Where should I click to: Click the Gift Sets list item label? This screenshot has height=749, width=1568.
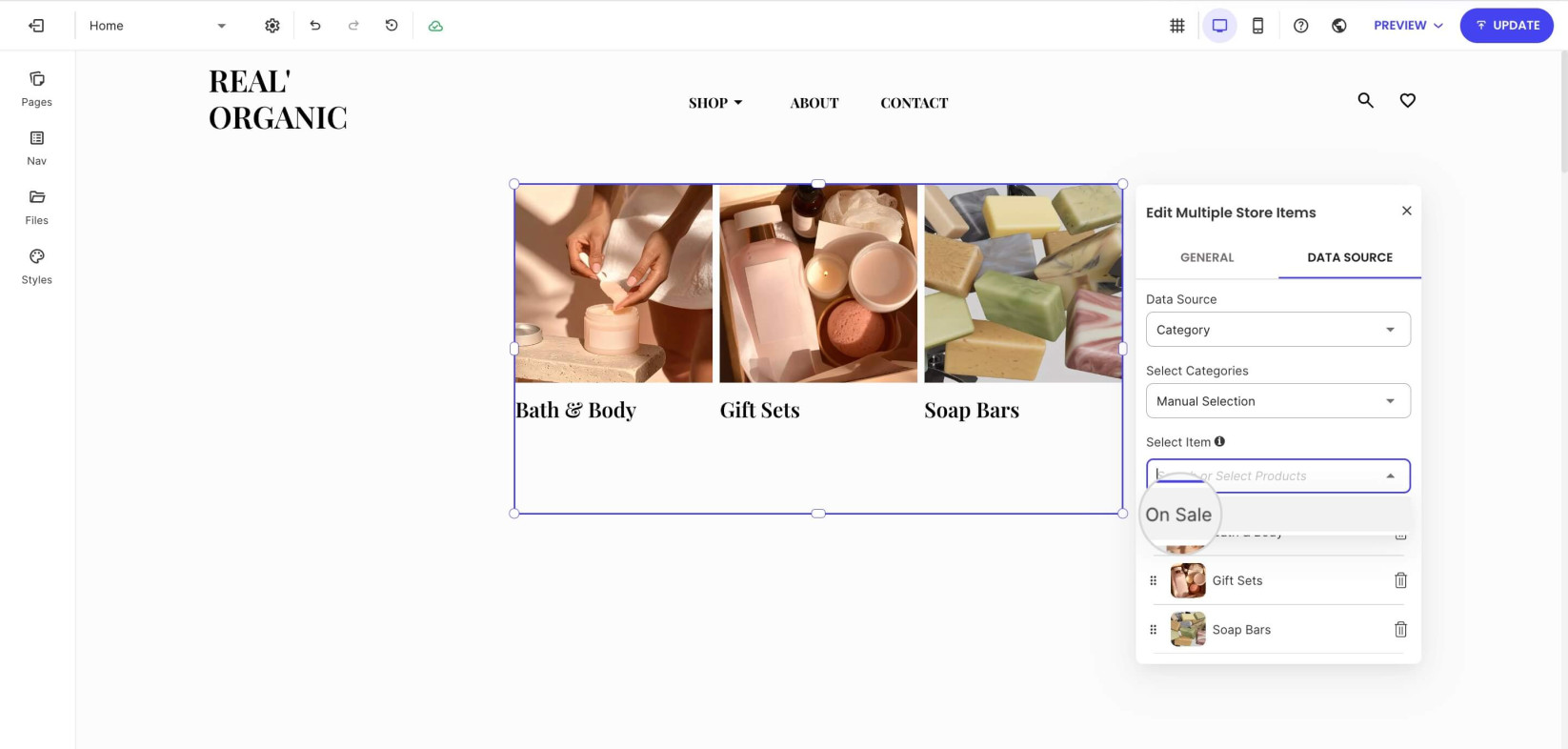1237,580
